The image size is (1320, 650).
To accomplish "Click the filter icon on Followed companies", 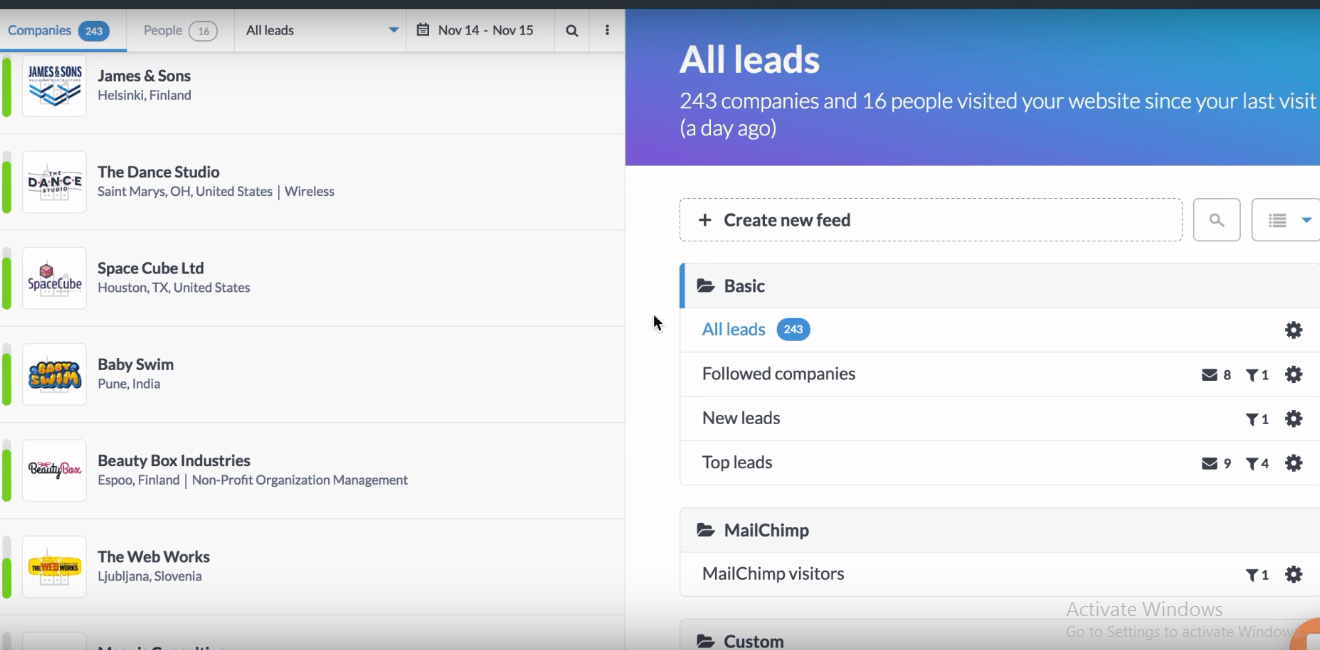I will pos(1251,375).
